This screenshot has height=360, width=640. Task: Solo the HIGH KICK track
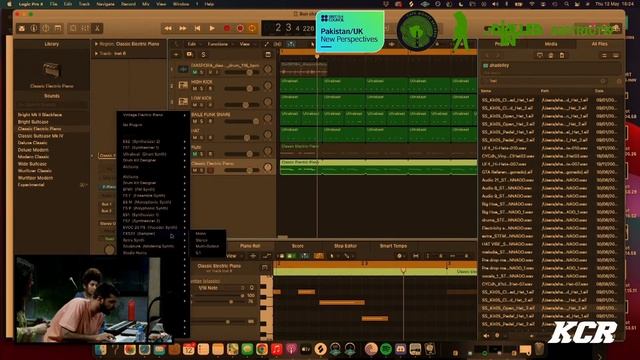click(202, 89)
